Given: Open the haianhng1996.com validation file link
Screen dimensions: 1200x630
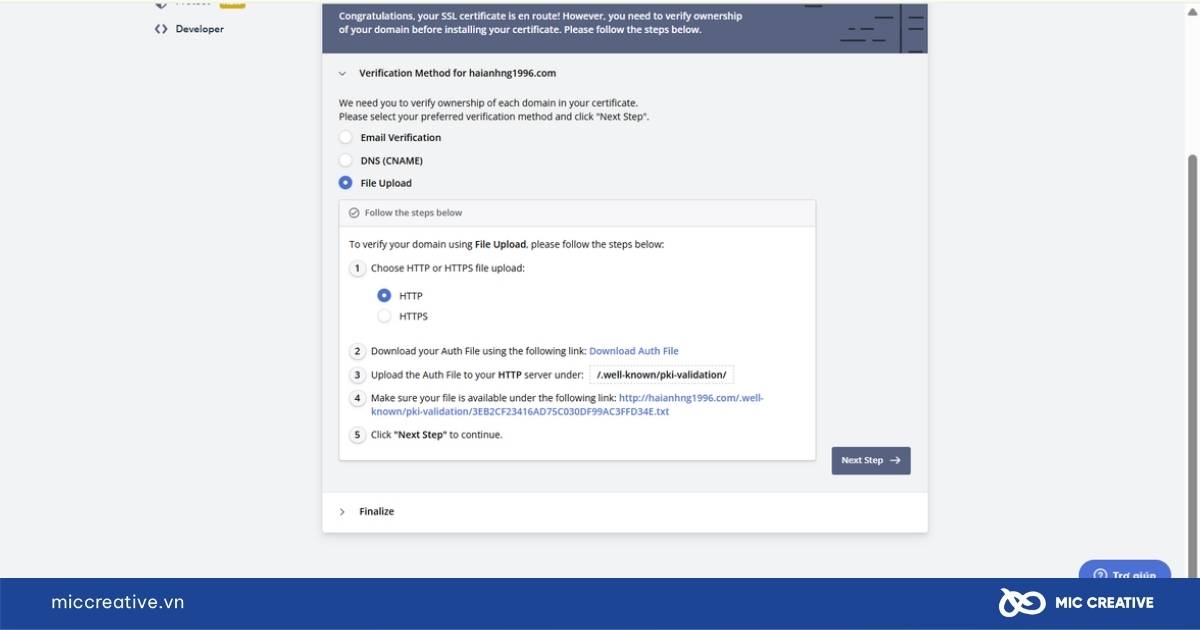Looking at the screenshot, I should [x=567, y=405].
